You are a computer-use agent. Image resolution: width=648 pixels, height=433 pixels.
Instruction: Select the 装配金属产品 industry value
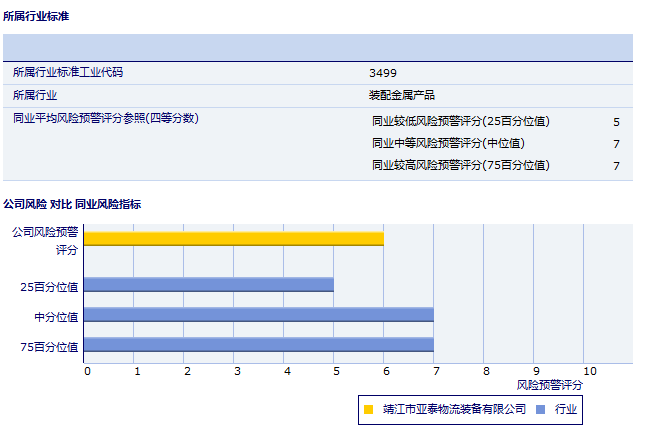(402, 96)
